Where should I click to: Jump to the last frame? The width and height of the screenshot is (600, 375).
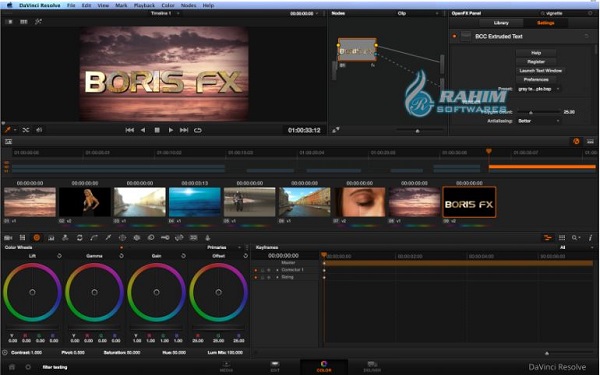tap(184, 130)
